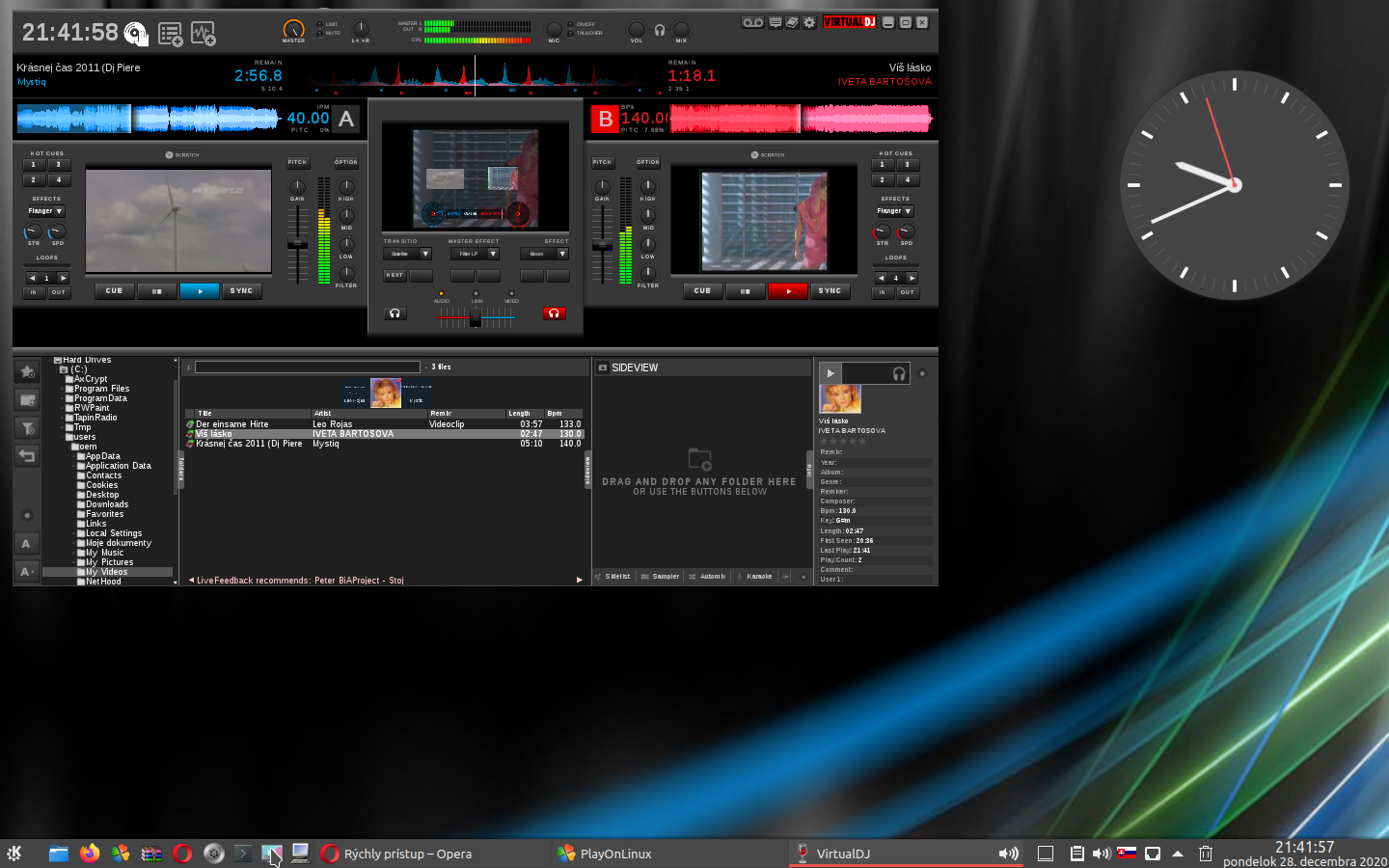
Task: Click the book icon next to the settings gear
Action: pyautogui.click(x=792, y=22)
